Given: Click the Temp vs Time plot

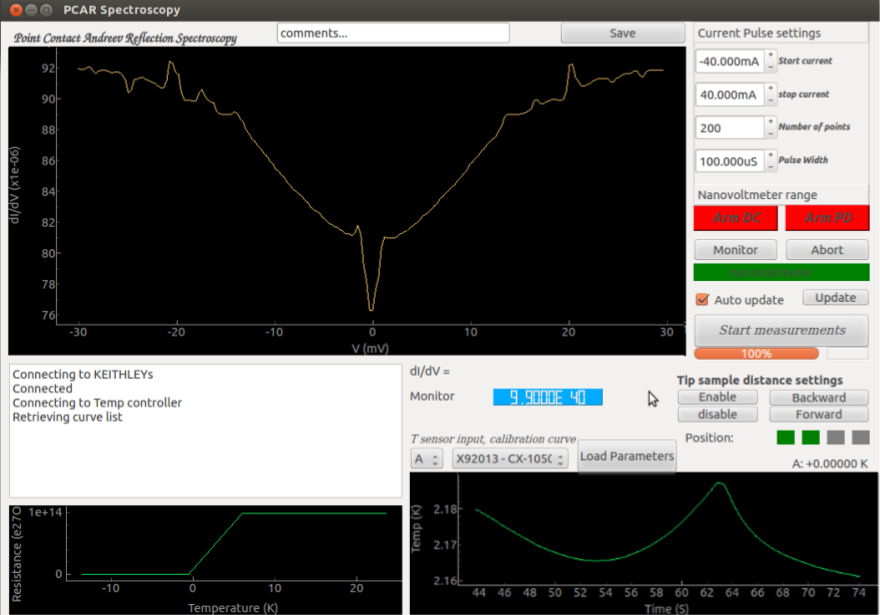Looking at the screenshot, I should [x=644, y=543].
